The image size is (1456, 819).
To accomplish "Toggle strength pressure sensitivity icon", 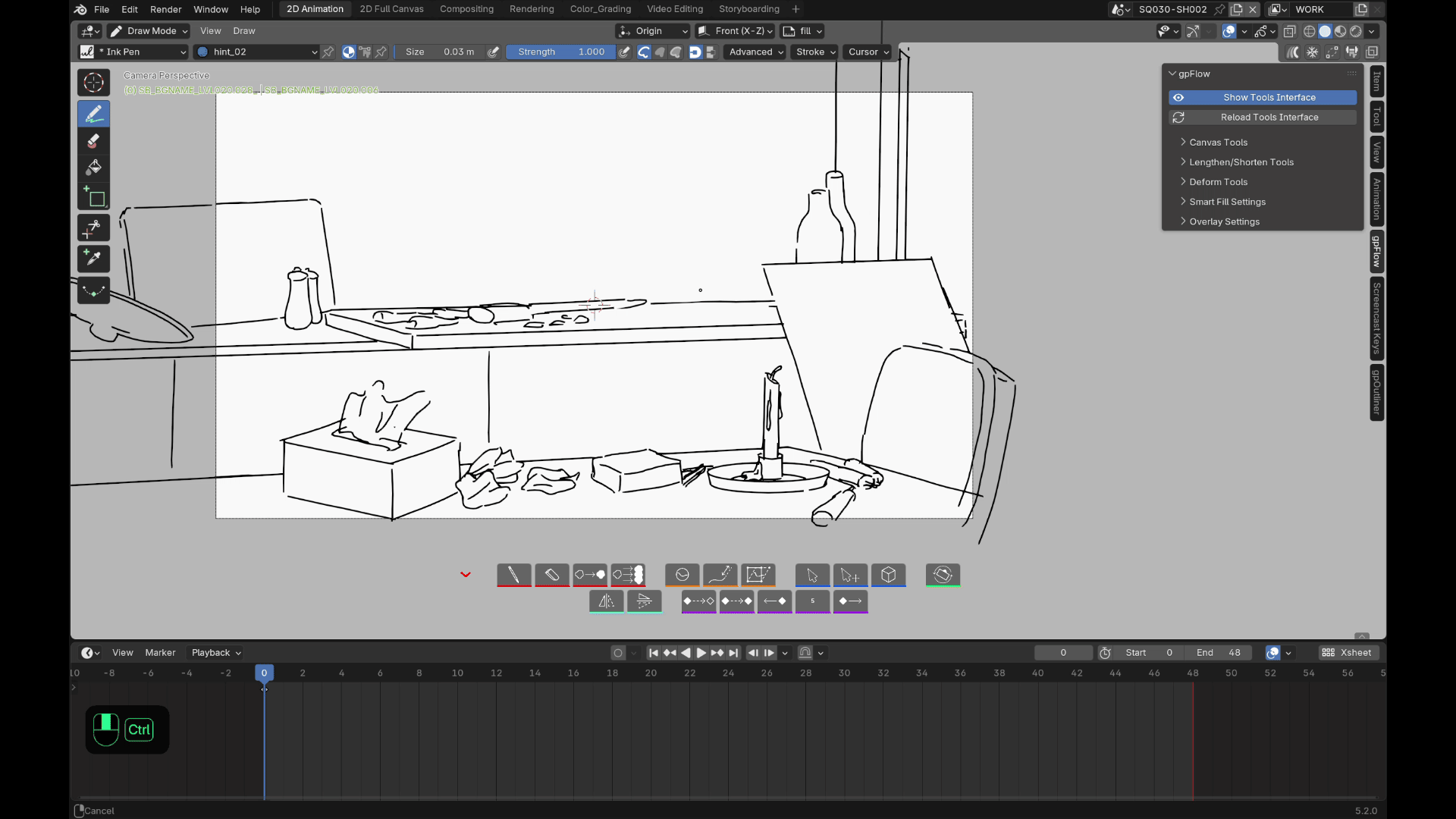I will click(624, 52).
